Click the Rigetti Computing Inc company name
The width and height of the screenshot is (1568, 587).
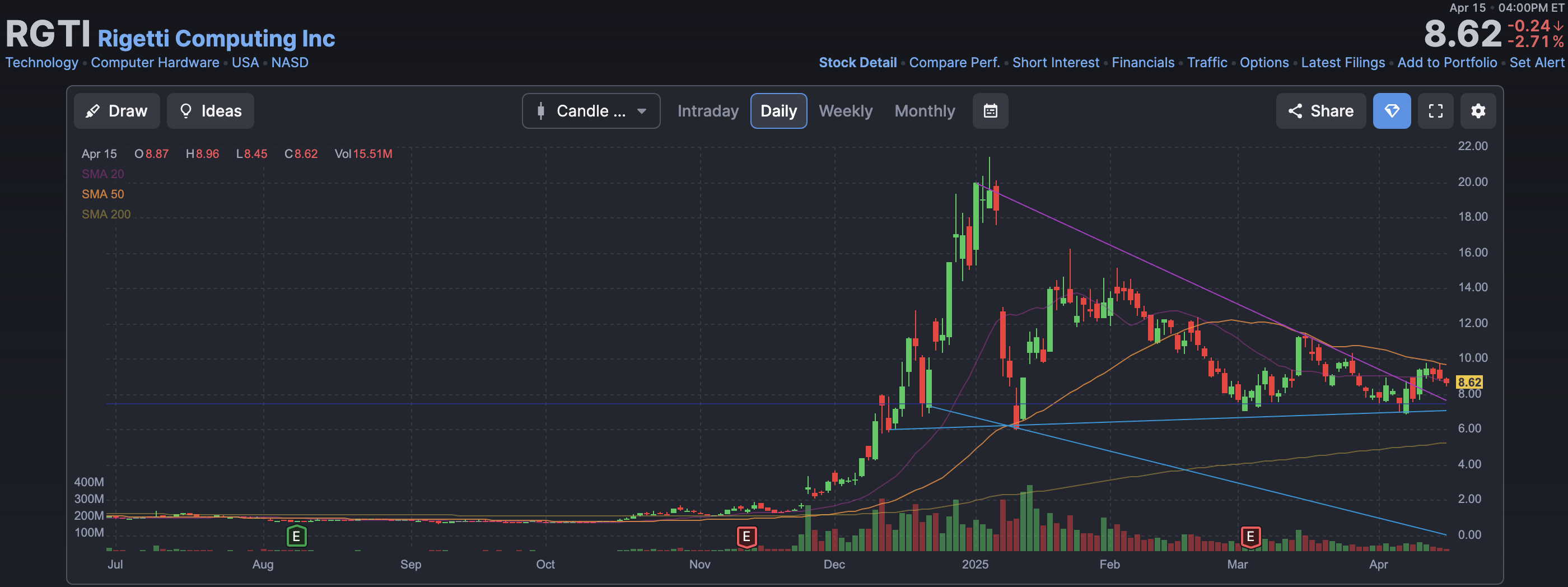(216, 38)
